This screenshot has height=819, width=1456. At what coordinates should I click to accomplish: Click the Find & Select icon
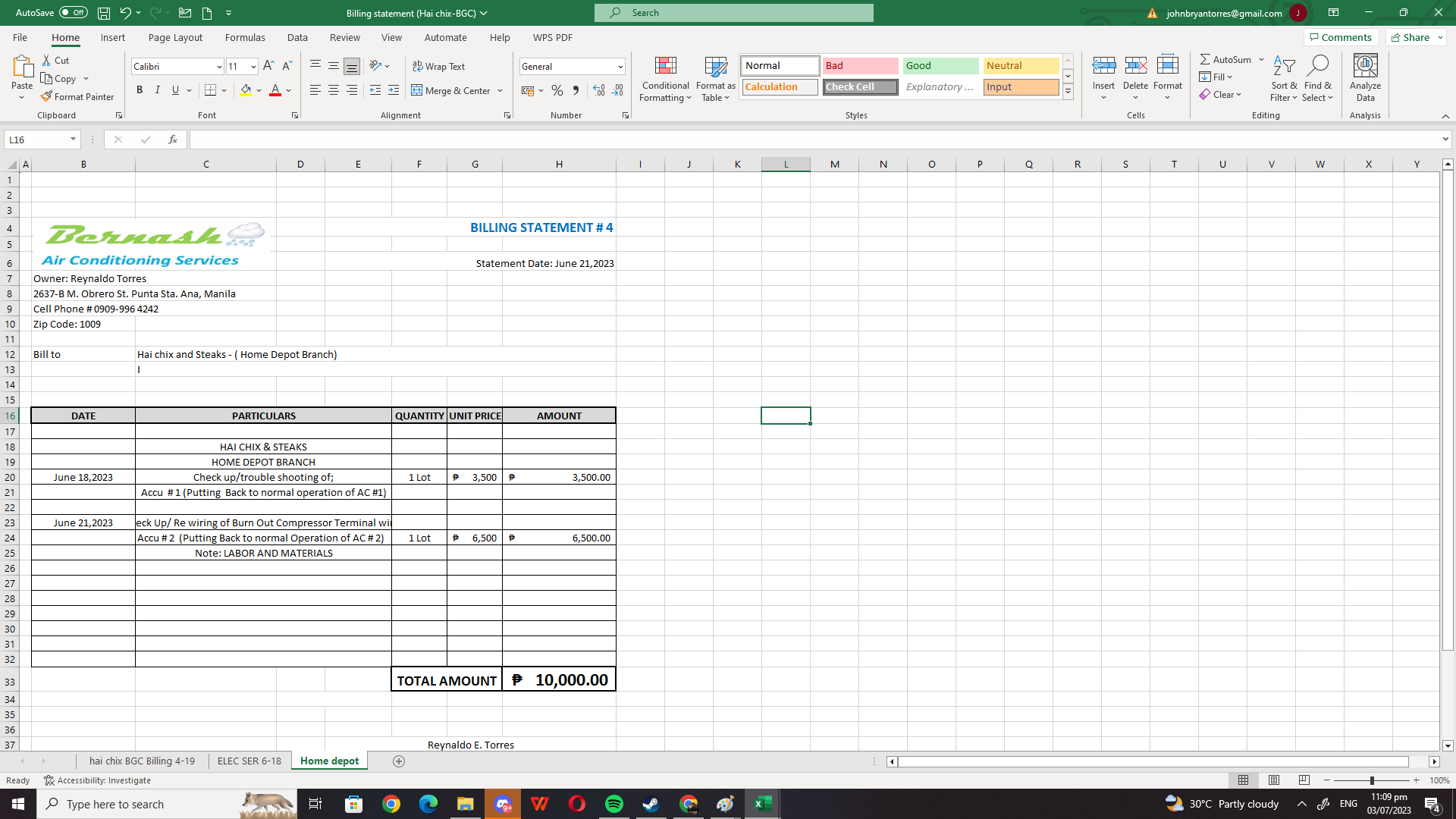(1318, 78)
